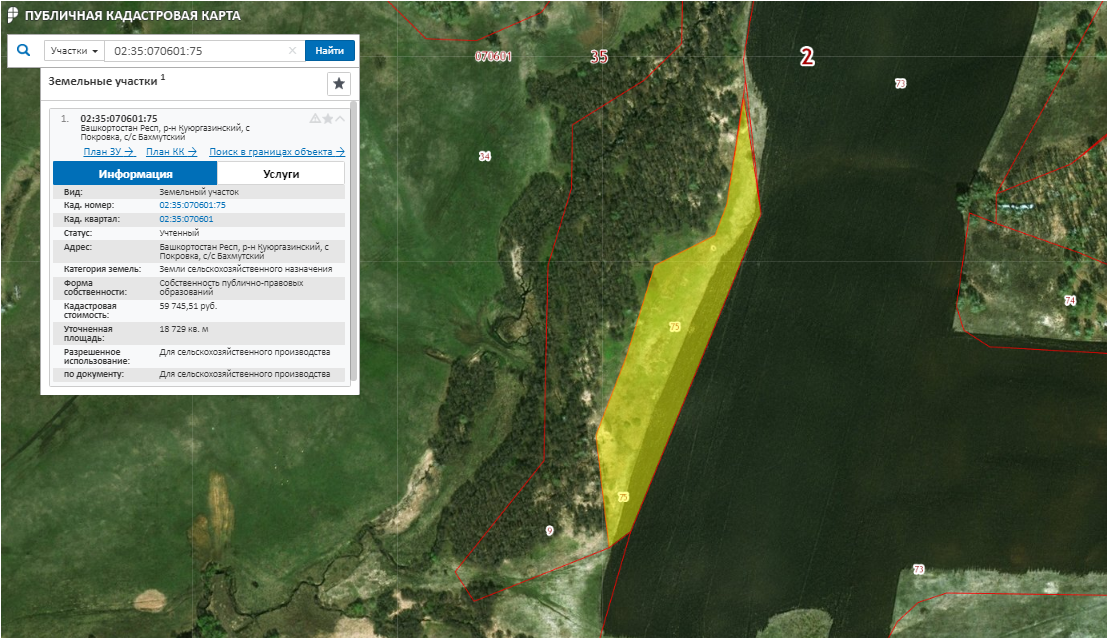
Task: Click the results panel vertical scrollbar
Action: tap(353, 240)
